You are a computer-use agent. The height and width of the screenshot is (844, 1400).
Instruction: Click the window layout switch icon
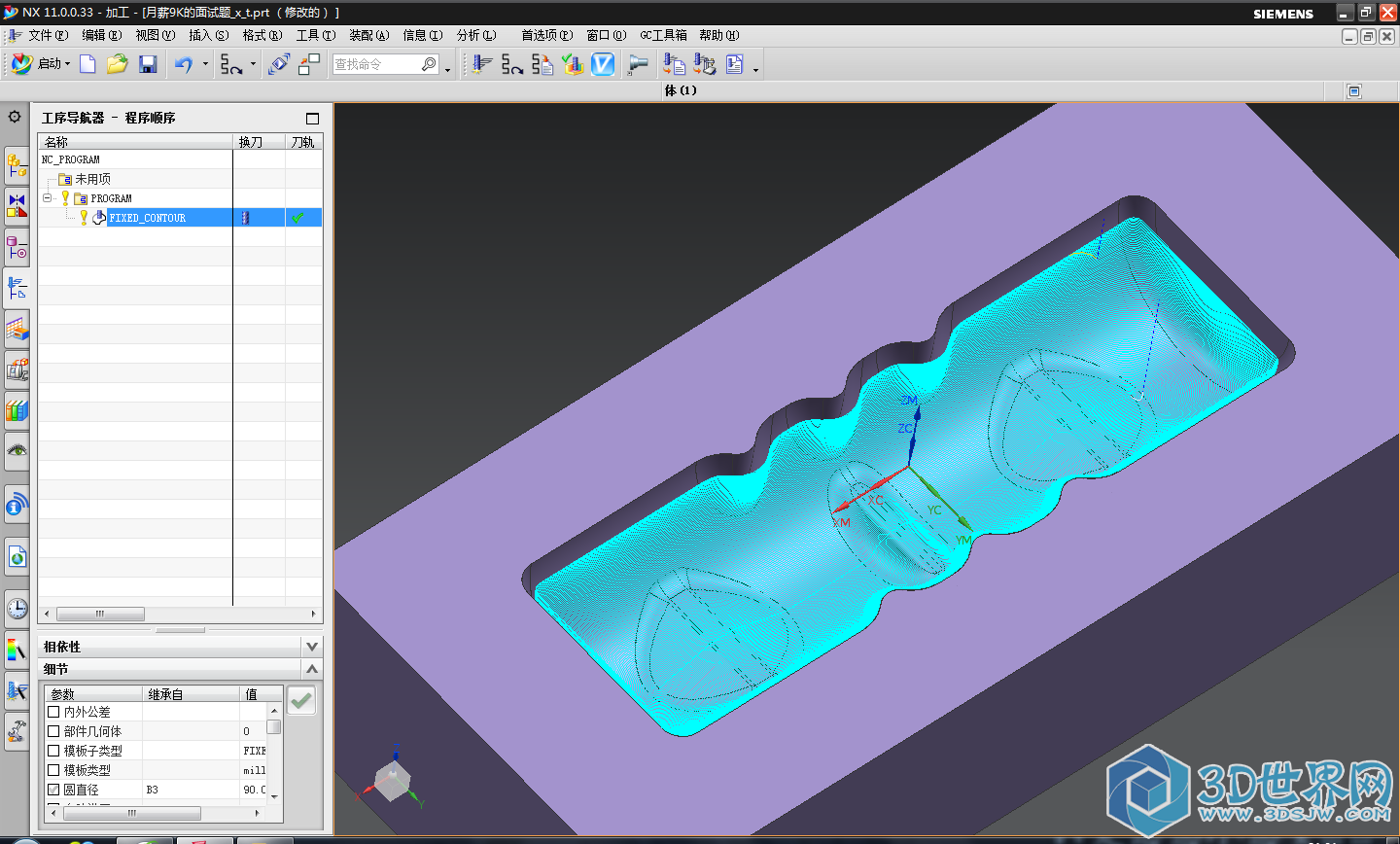point(309,64)
